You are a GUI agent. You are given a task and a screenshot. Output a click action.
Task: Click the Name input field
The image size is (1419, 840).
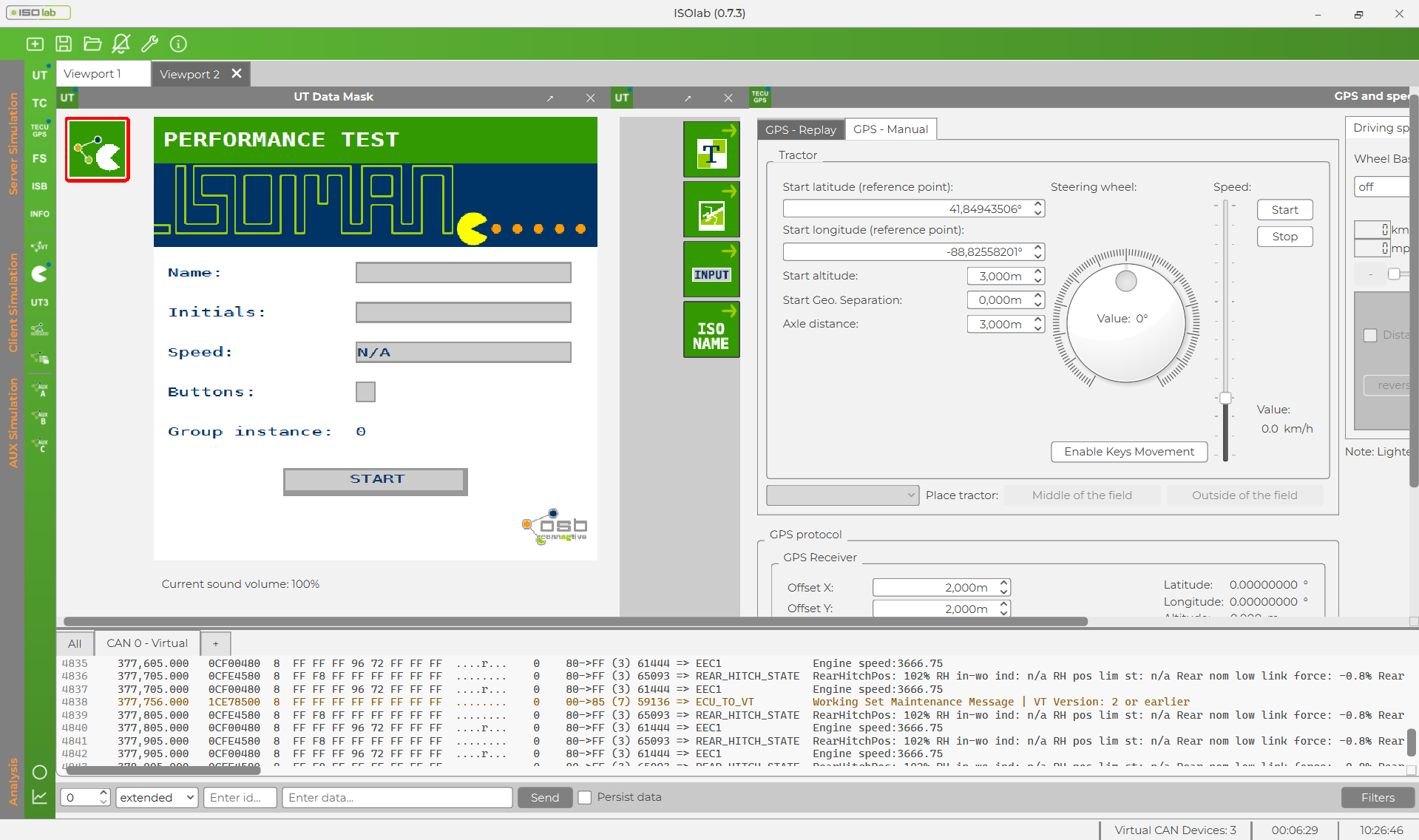coord(464,273)
